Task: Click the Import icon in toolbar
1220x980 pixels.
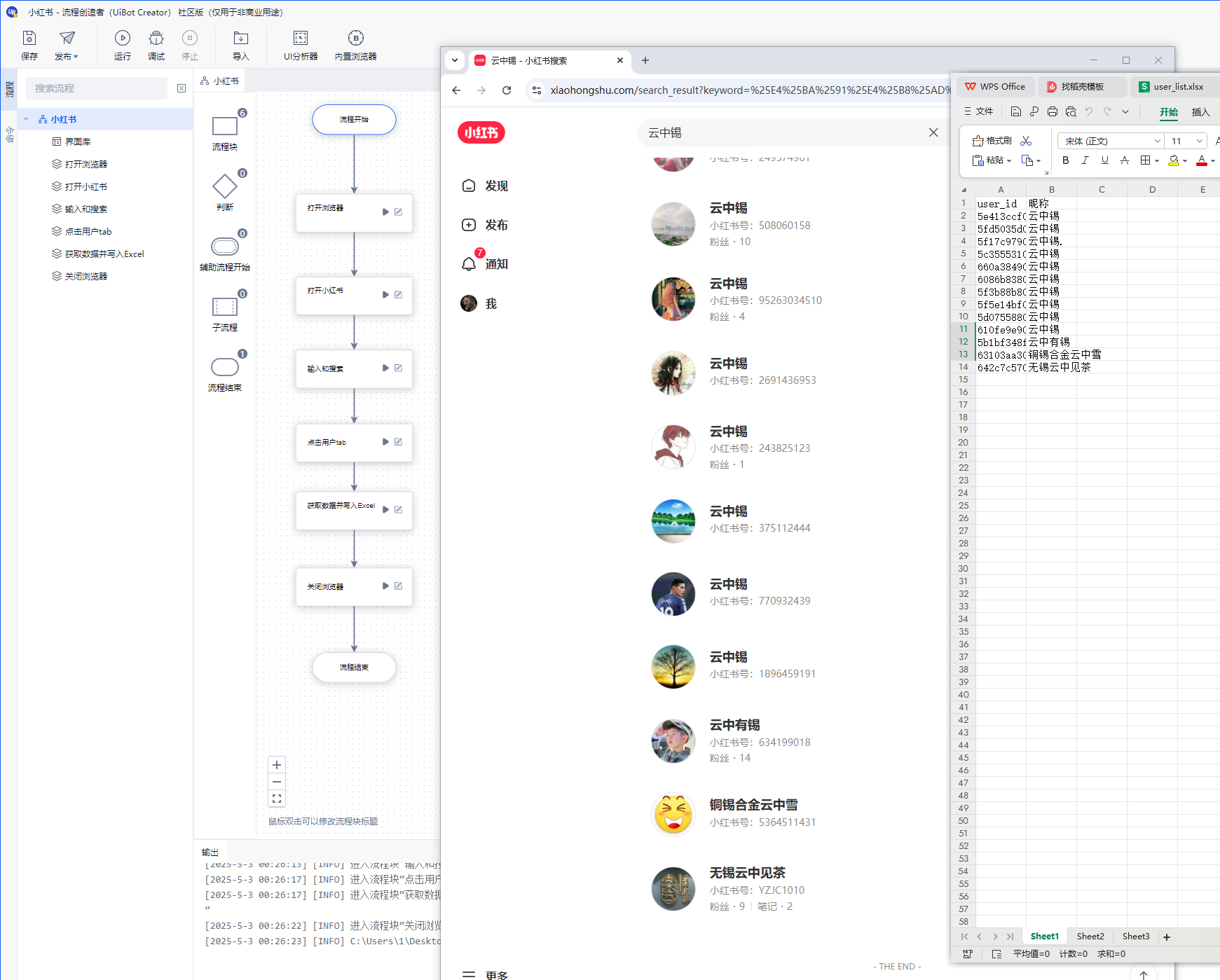Action: (240, 39)
